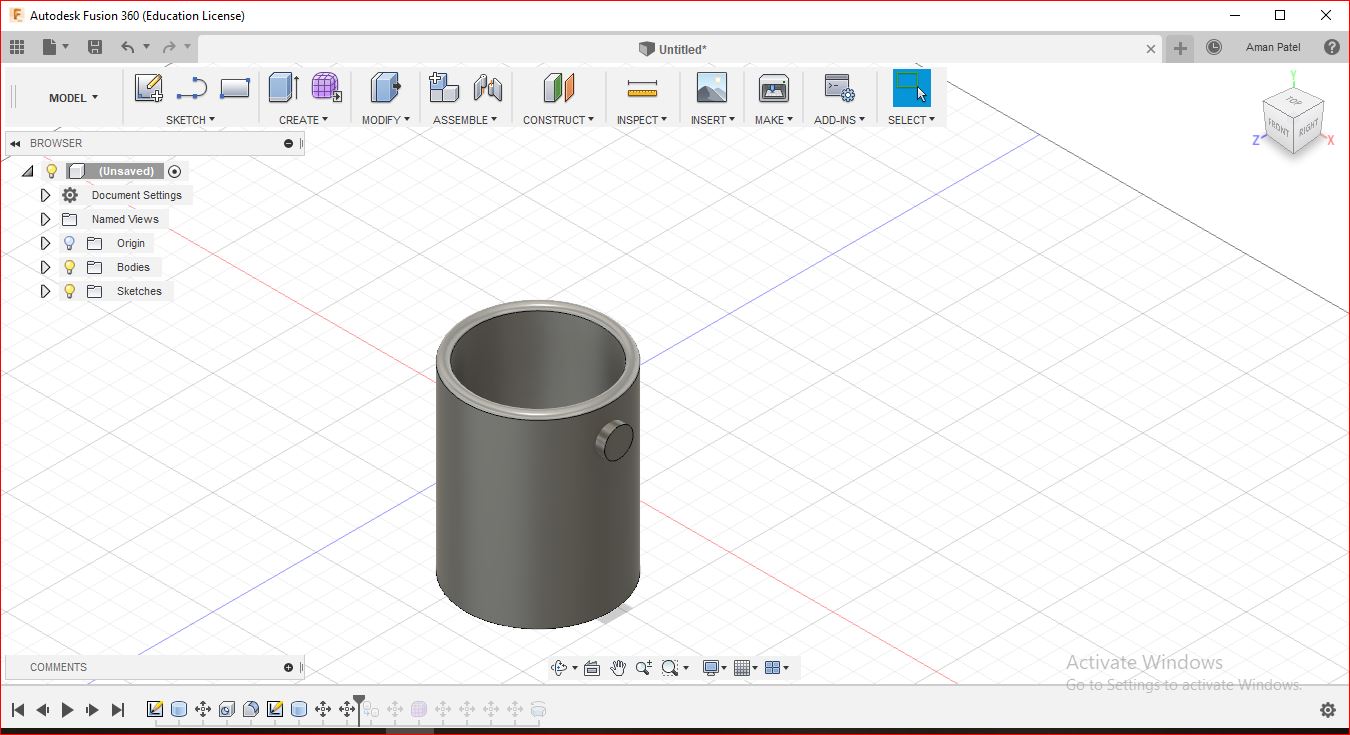Image resolution: width=1350 pixels, height=735 pixels.
Task: Click the Joint tool icon
Action: pyautogui.click(x=488, y=88)
